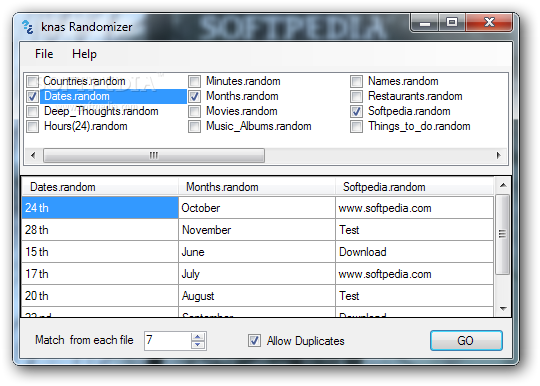The width and height of the screenshot is (540, 386).
Task: Click the Months.random column header
Action: 257,187
